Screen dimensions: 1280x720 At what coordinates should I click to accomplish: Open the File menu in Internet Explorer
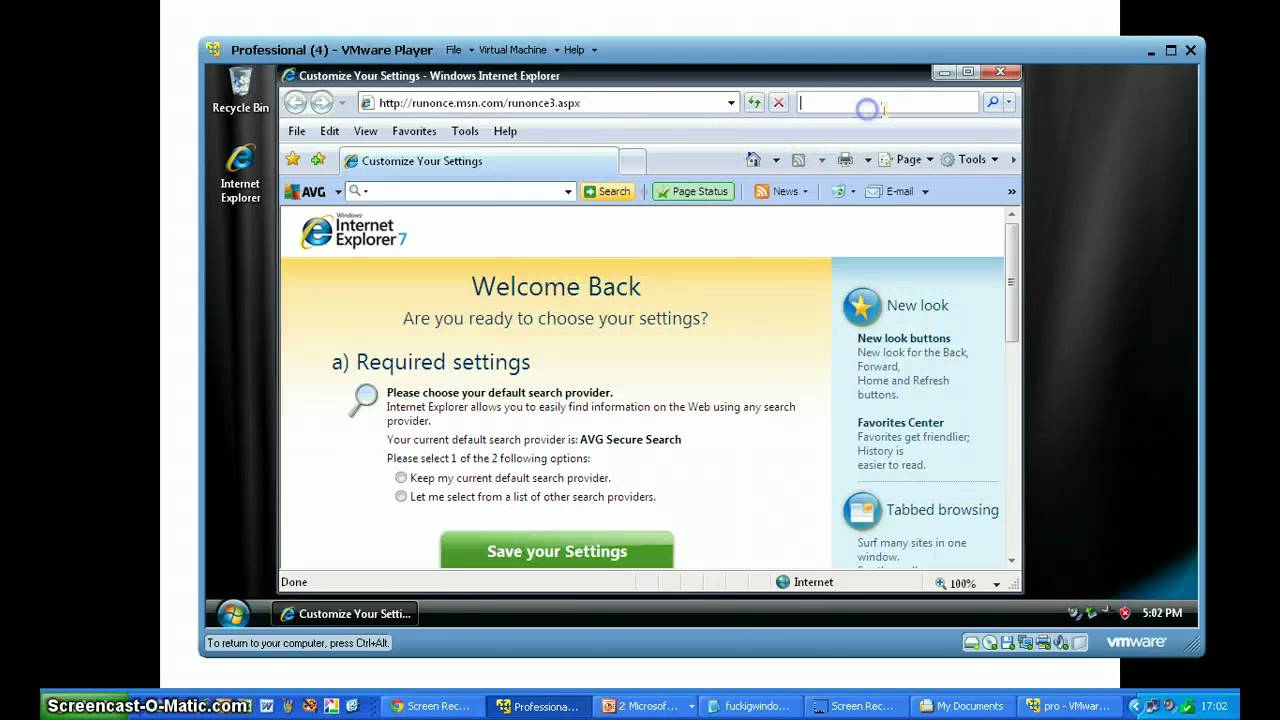tap(297, 131)
